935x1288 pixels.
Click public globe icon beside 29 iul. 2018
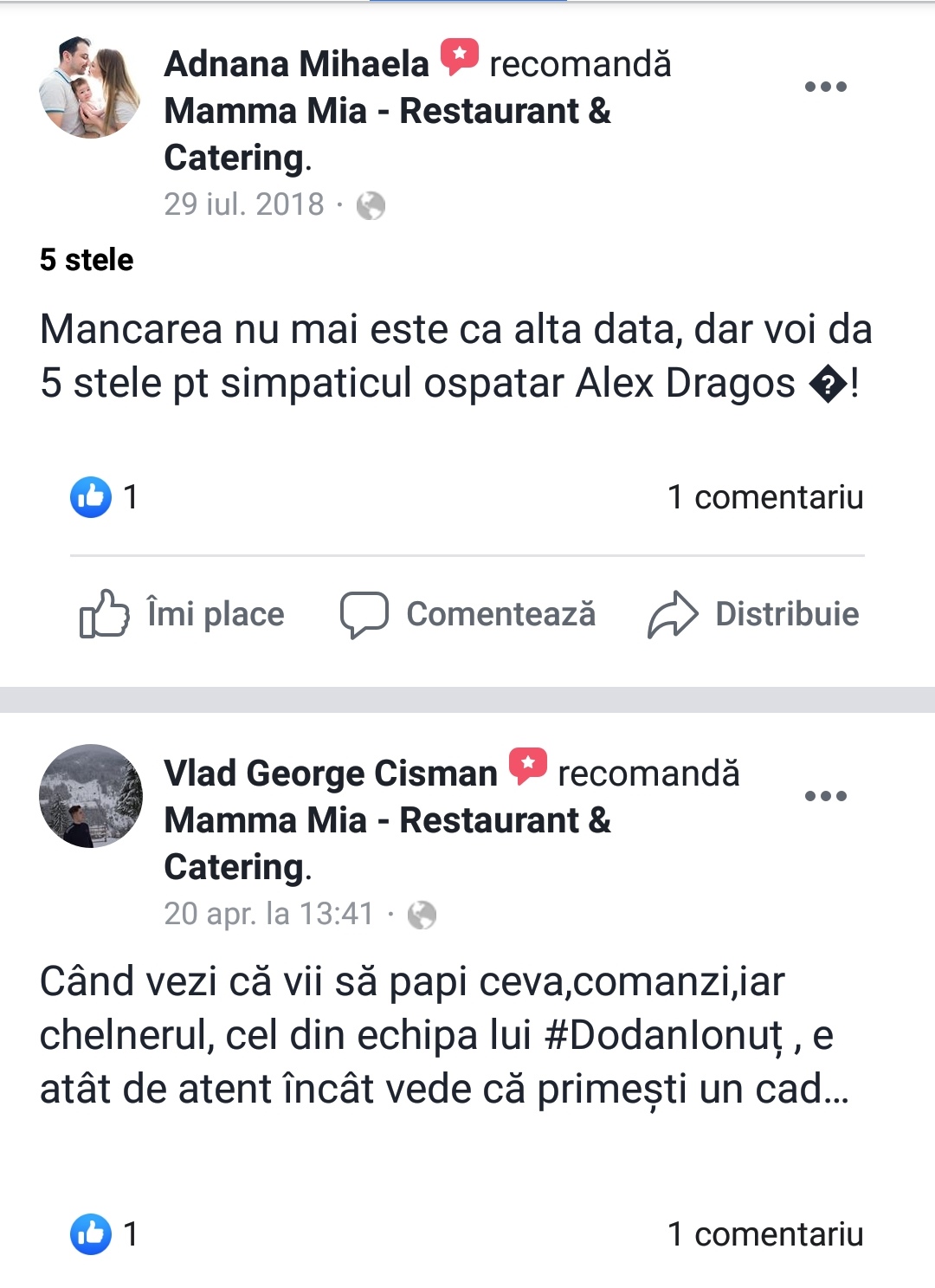pyautogui.click(x=371, y=205)
